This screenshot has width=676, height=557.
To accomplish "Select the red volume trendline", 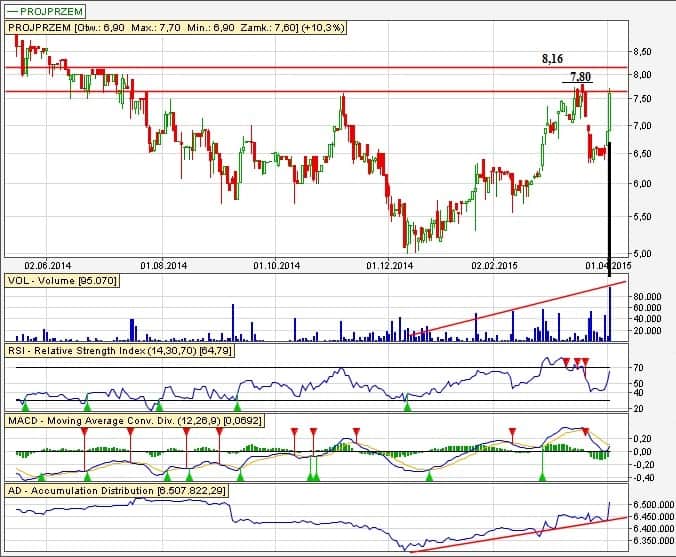I will 520,305.
